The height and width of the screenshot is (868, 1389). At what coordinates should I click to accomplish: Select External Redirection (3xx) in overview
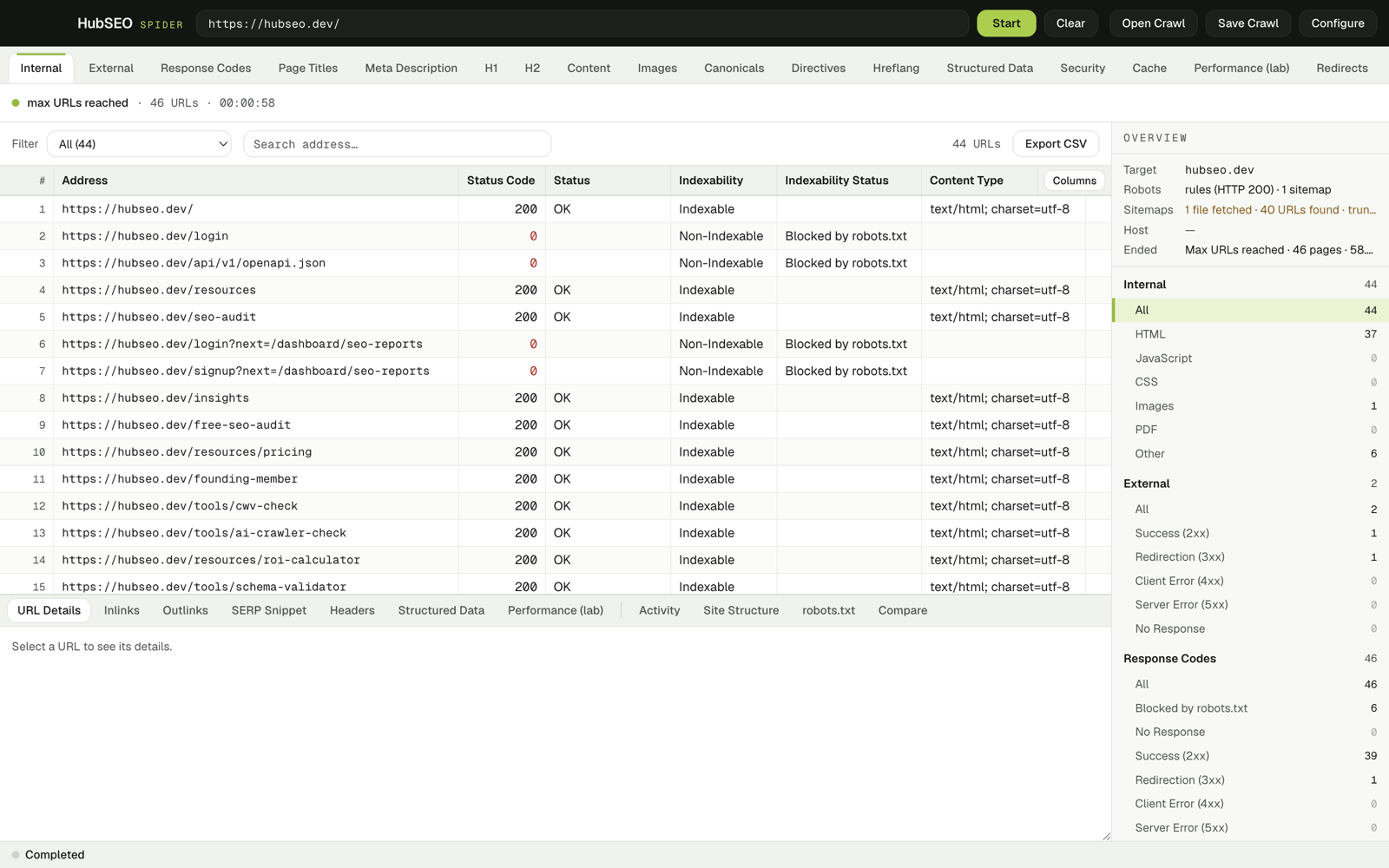click(1250, 557)
